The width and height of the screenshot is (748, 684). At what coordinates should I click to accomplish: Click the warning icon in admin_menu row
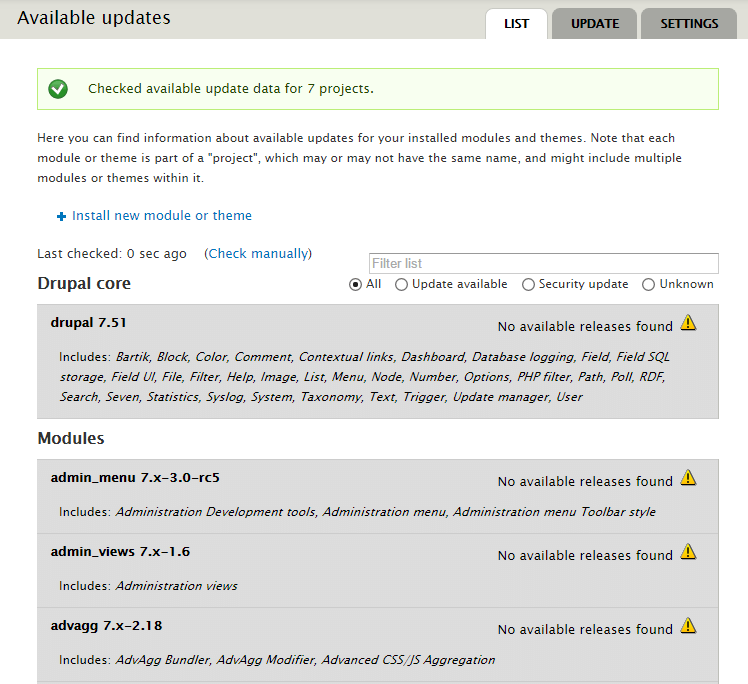(688, 478)
